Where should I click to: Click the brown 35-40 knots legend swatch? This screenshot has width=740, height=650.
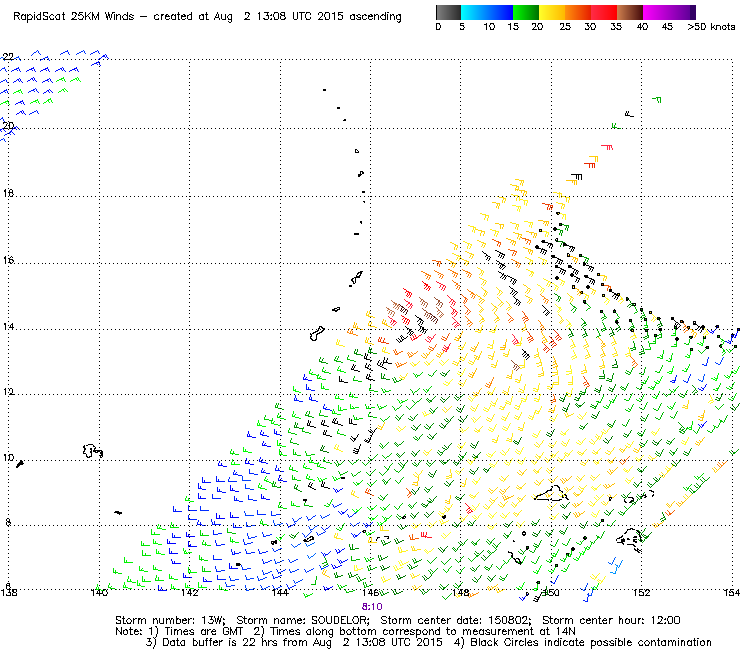click(630, 12)
